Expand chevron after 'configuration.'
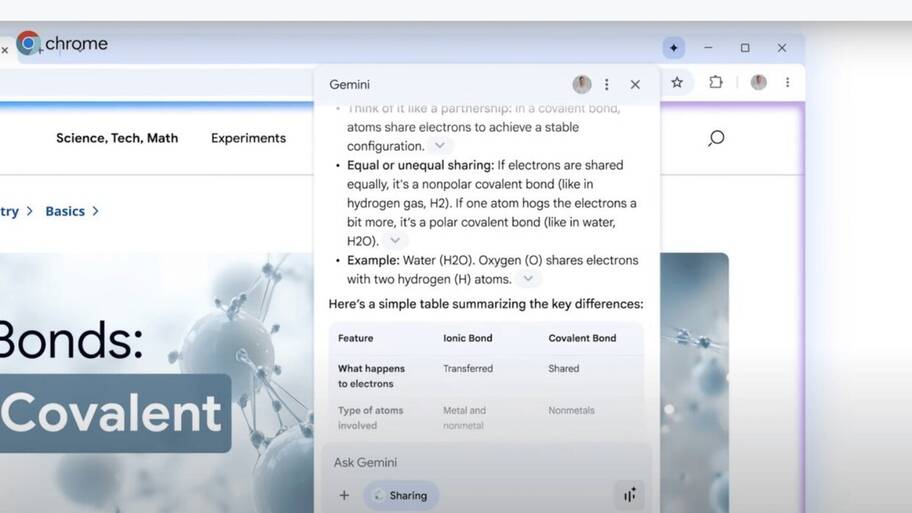 440,145
